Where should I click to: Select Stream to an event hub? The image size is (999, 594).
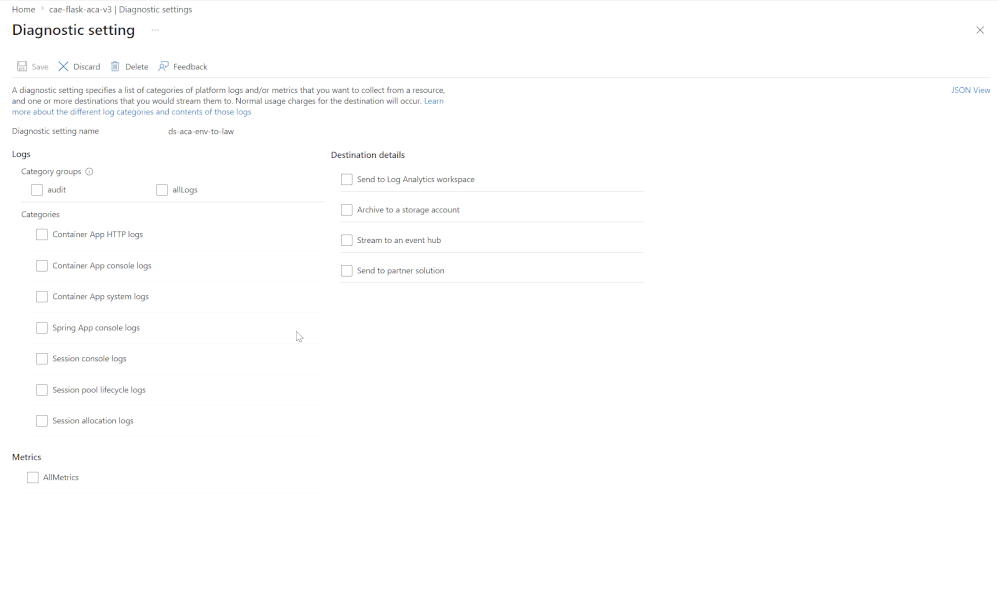click(x=347, y=240)
